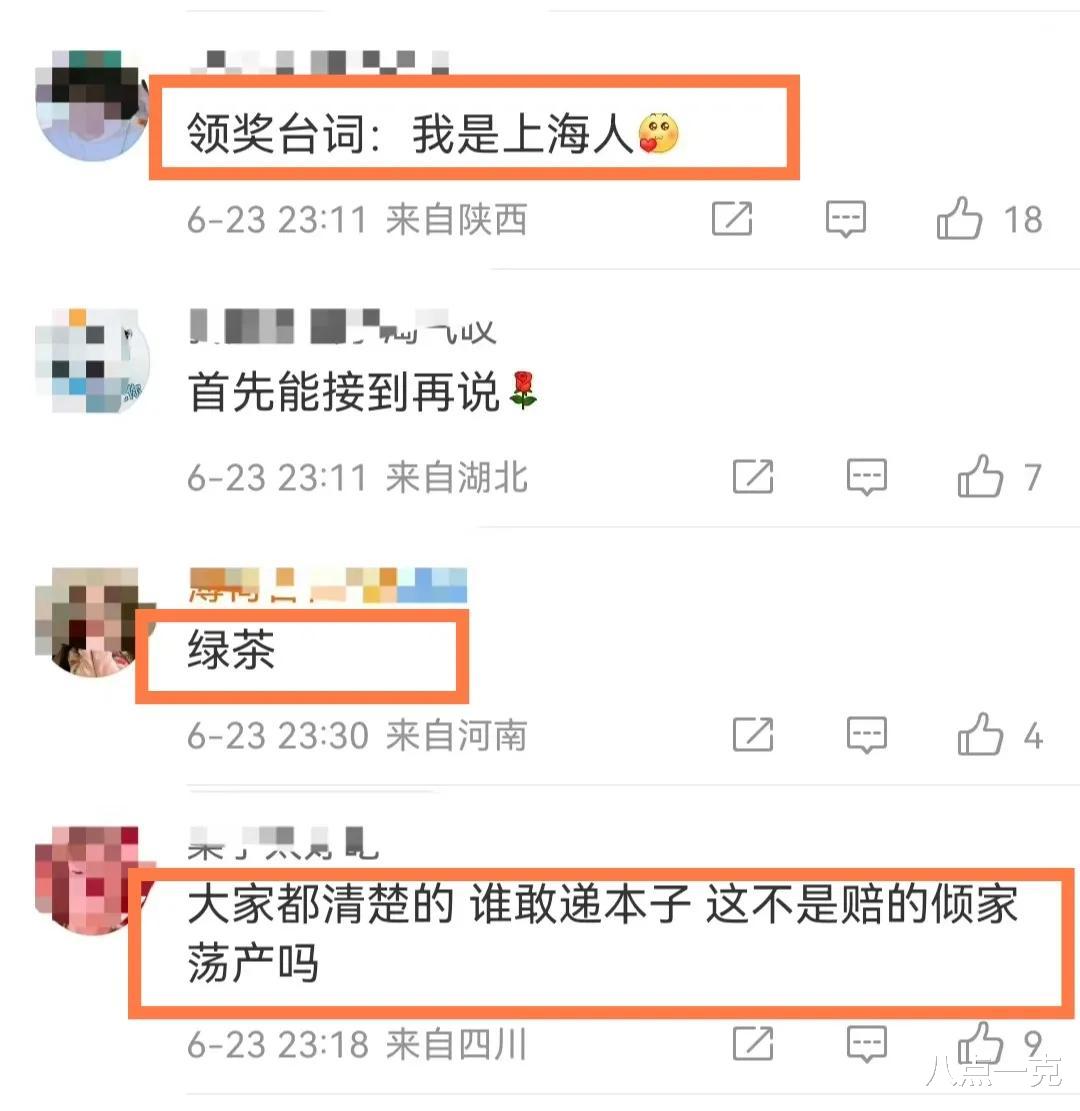
Task: Select the comment text 领奖台词
Action: [x=276, y=133]
